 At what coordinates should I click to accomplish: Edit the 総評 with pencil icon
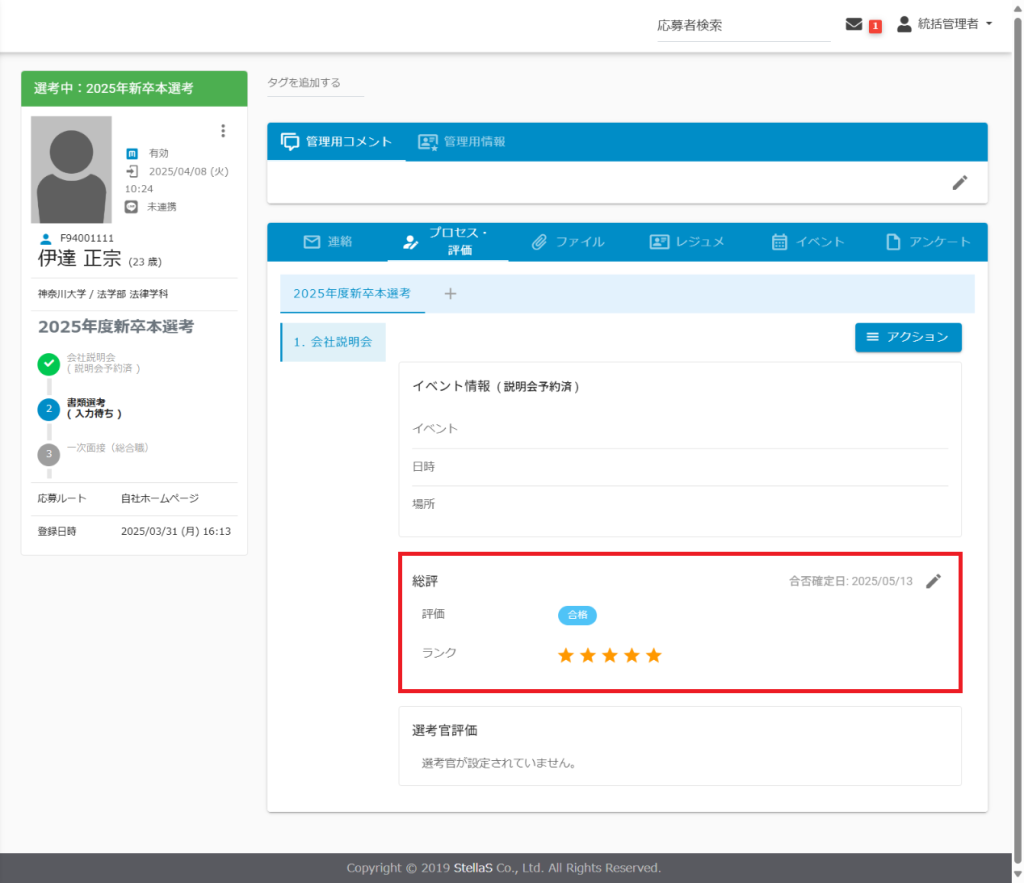pos(933,581)
